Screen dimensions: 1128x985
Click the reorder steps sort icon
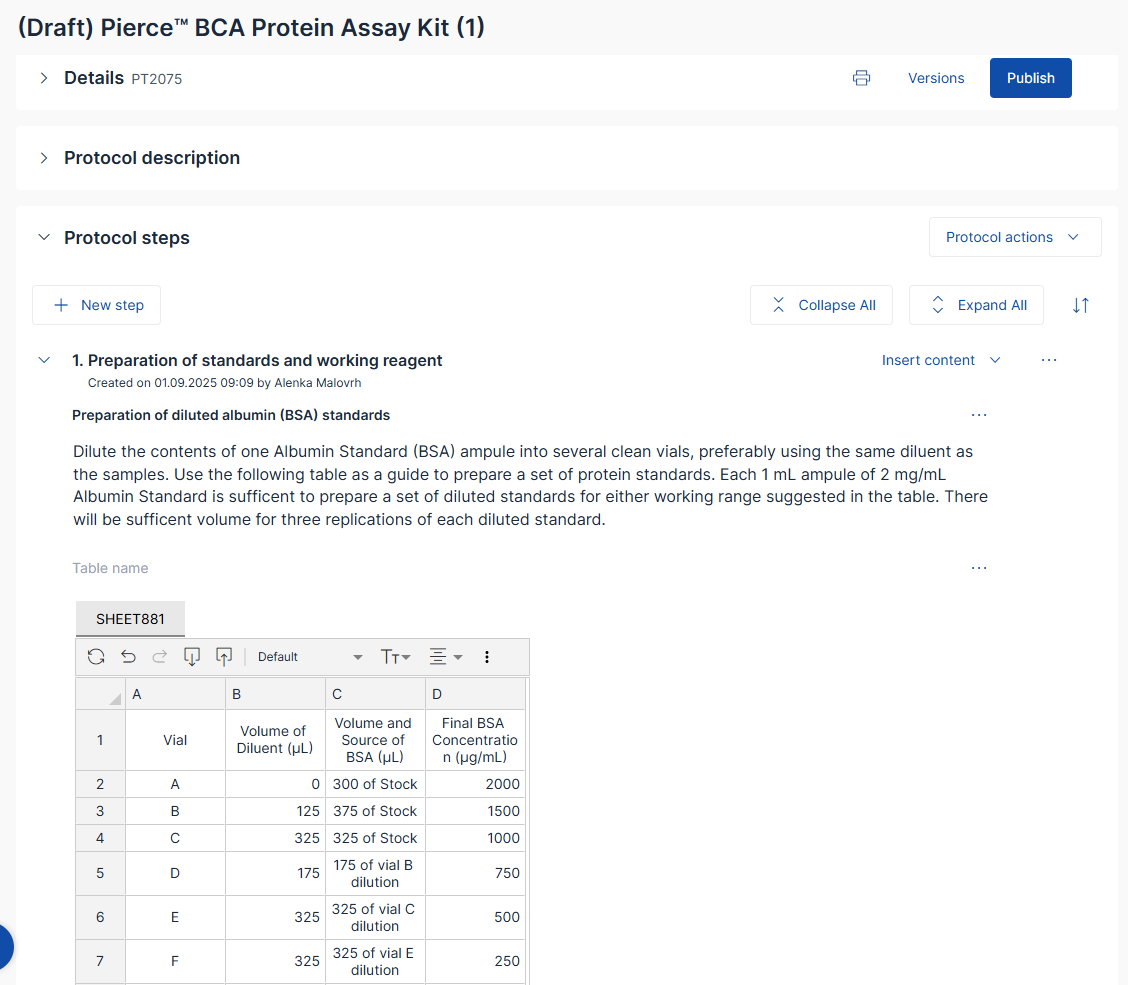tap(1080, 305)
